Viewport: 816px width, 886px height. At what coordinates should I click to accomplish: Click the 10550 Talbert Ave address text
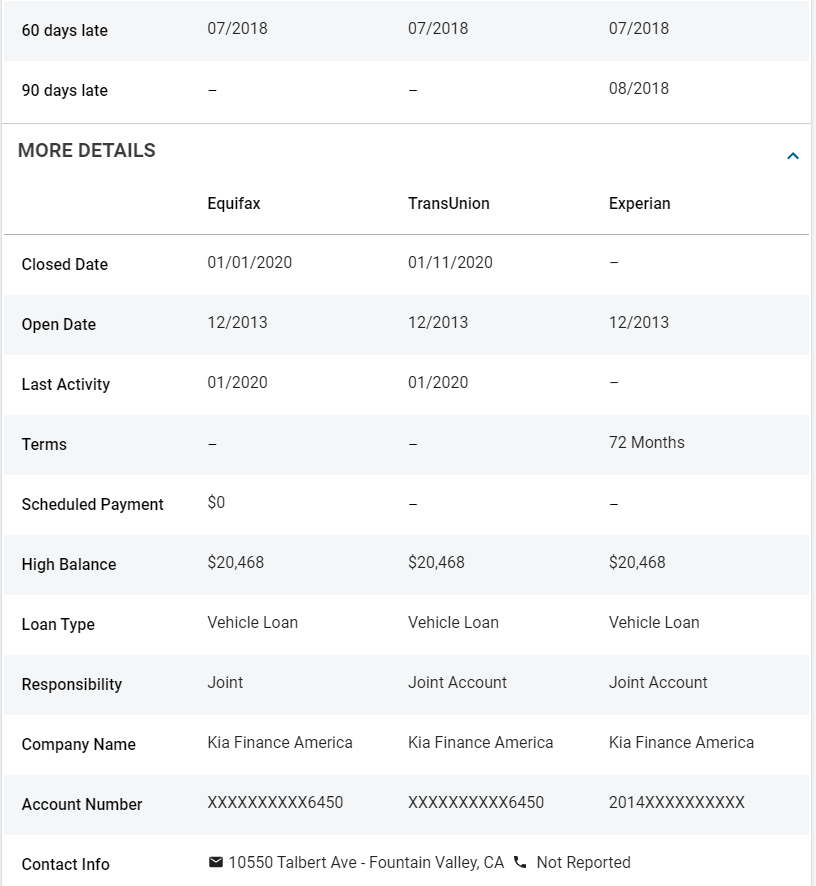[x=366, y=862]
